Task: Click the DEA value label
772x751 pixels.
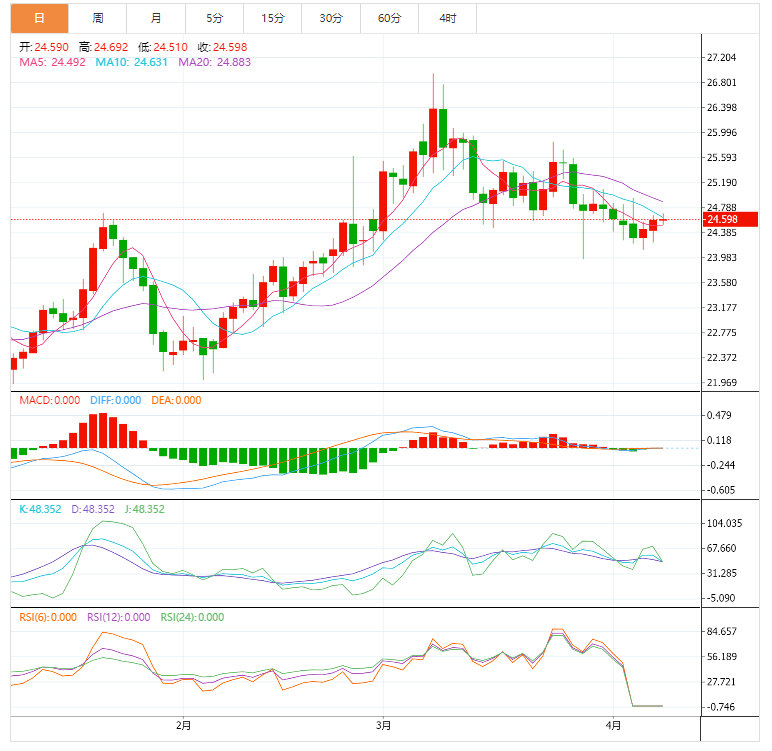Action: pos(176,400)
